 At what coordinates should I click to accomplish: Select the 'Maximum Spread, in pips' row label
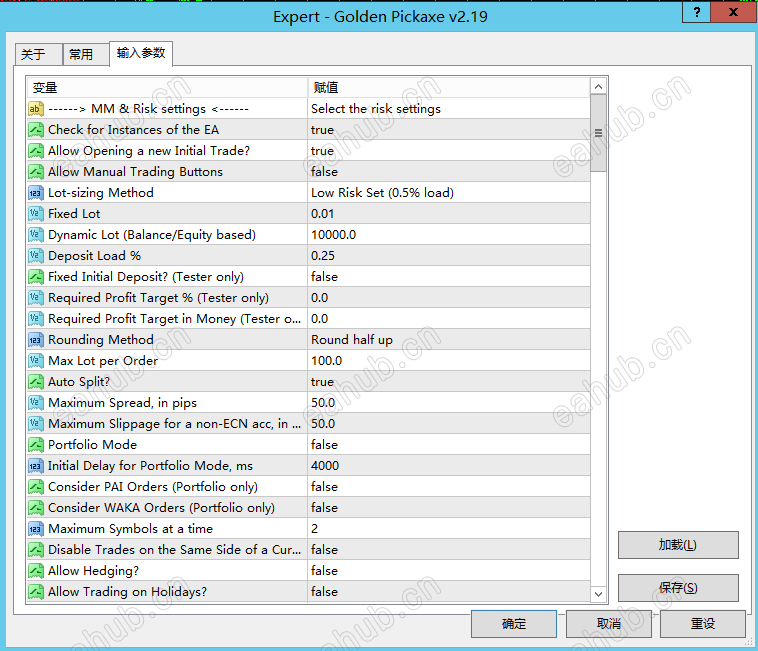point(122,403)
